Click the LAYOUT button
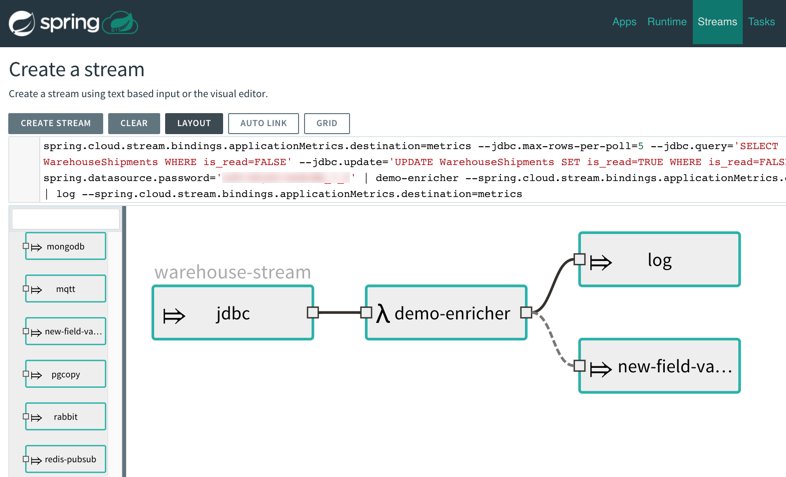This screenshot has width=786, height=477. click(194, 123)
